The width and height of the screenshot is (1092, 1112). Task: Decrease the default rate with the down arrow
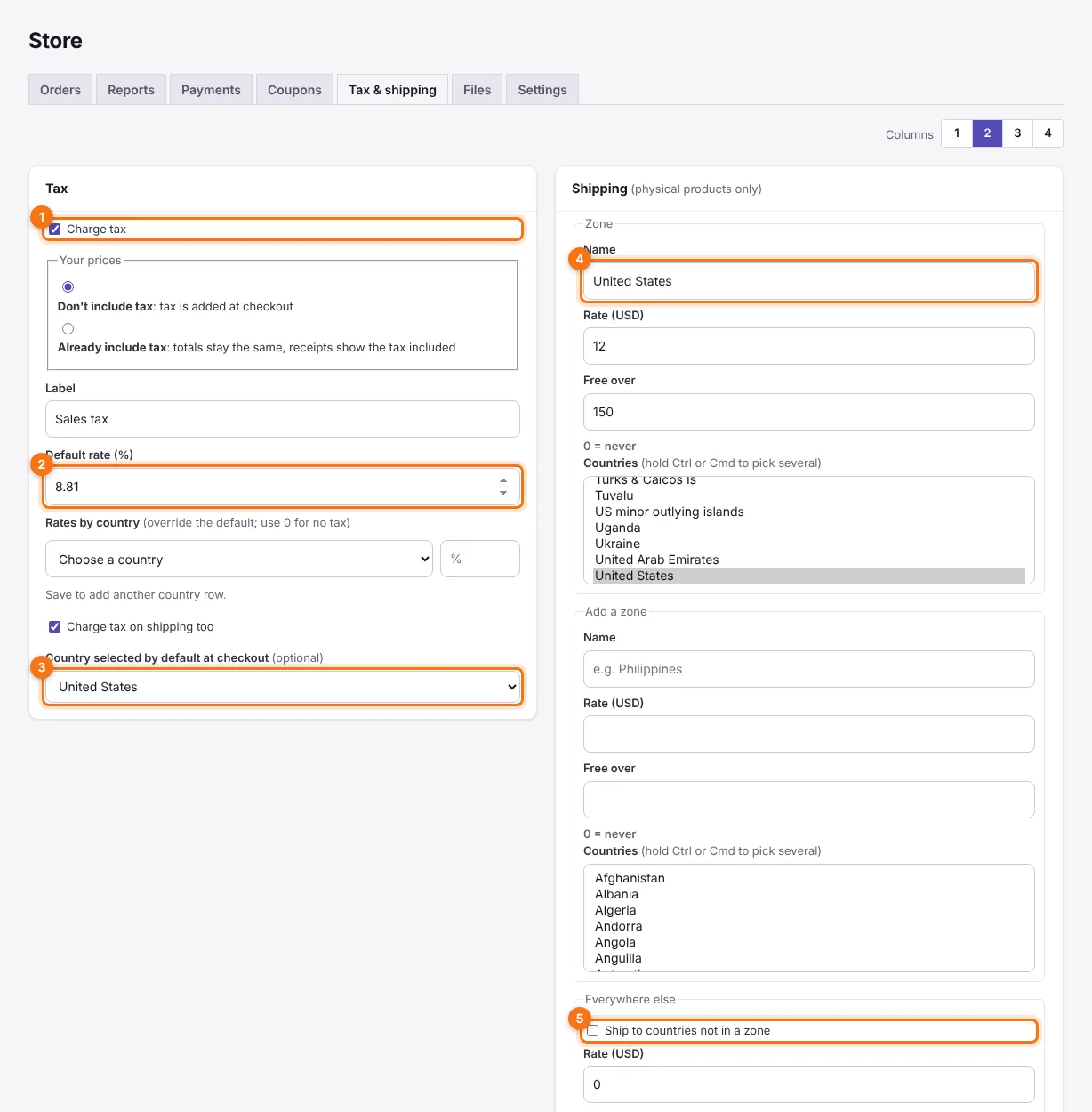pos(503,493)
